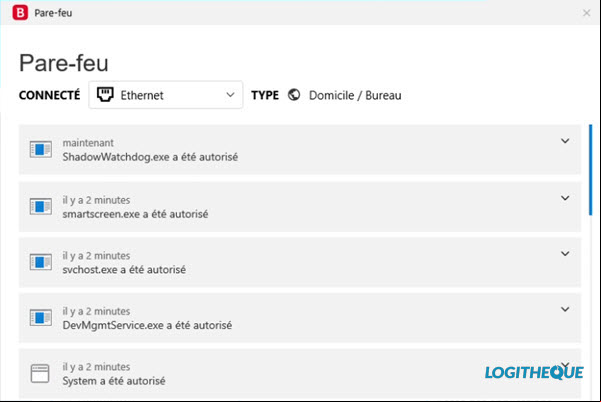
Task: Click the globe icon beside Domicile / Bureau
Action: click(x=294, y=95)
